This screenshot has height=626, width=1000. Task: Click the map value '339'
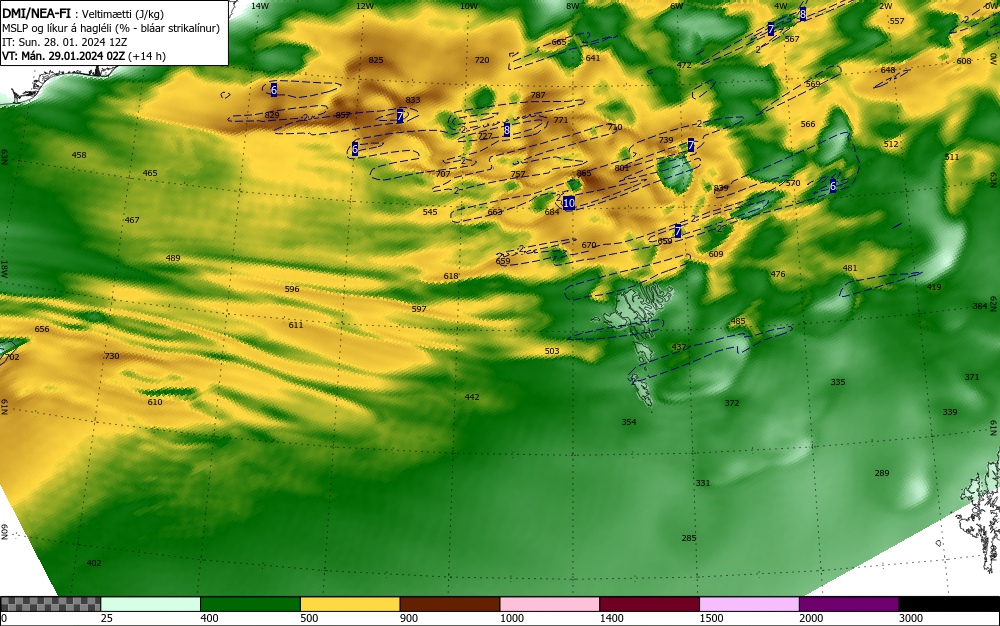(950, 412)
